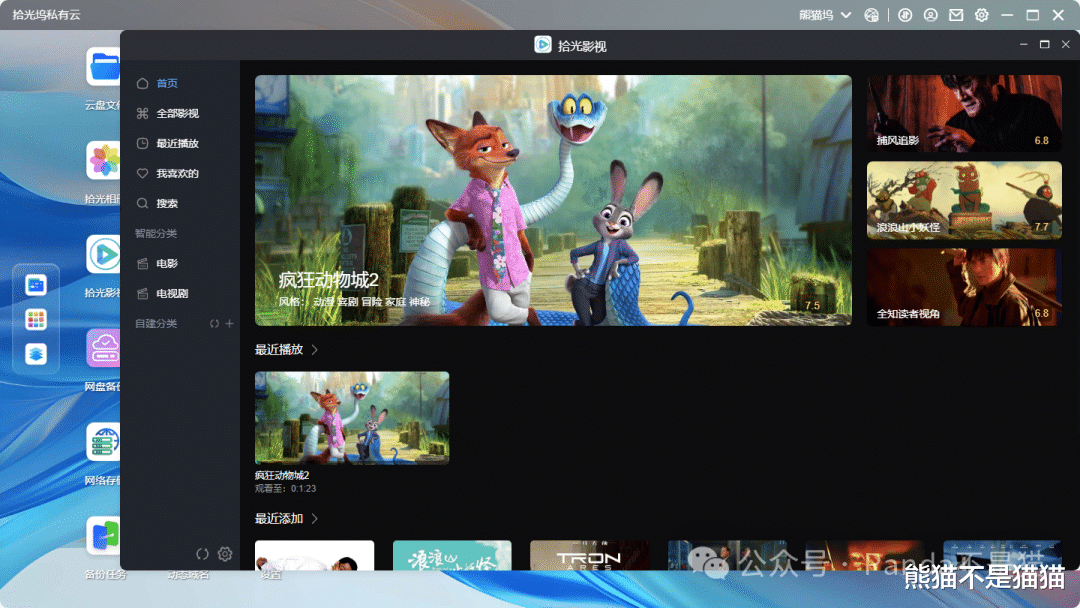This screenshot has height=608, width=1080.
Task: Play 疯狂动物城2 thumbnail under 最近播放
Action: (352, 418)
